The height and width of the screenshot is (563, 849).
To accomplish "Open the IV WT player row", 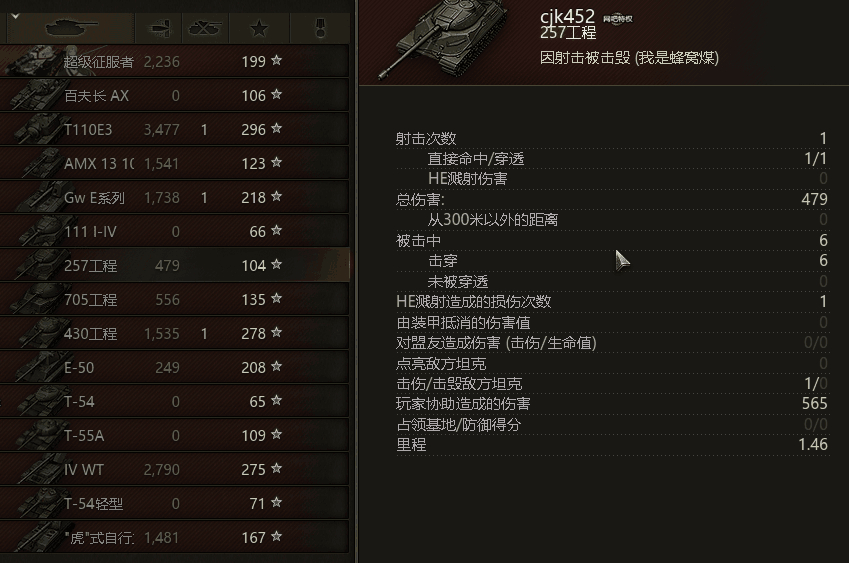I will (174, 469).
